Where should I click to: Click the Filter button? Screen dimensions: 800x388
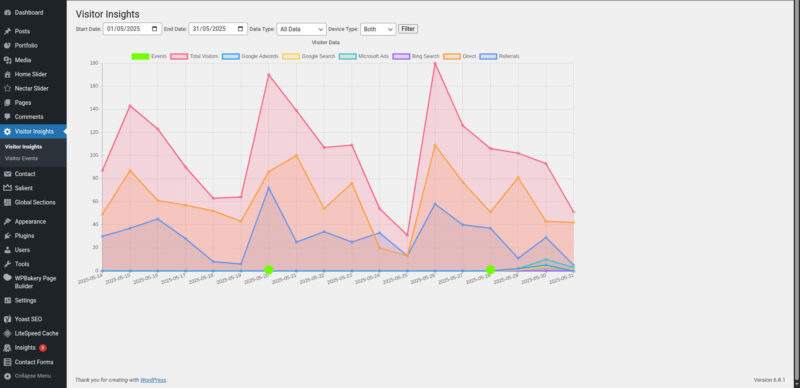coord(408,29)
